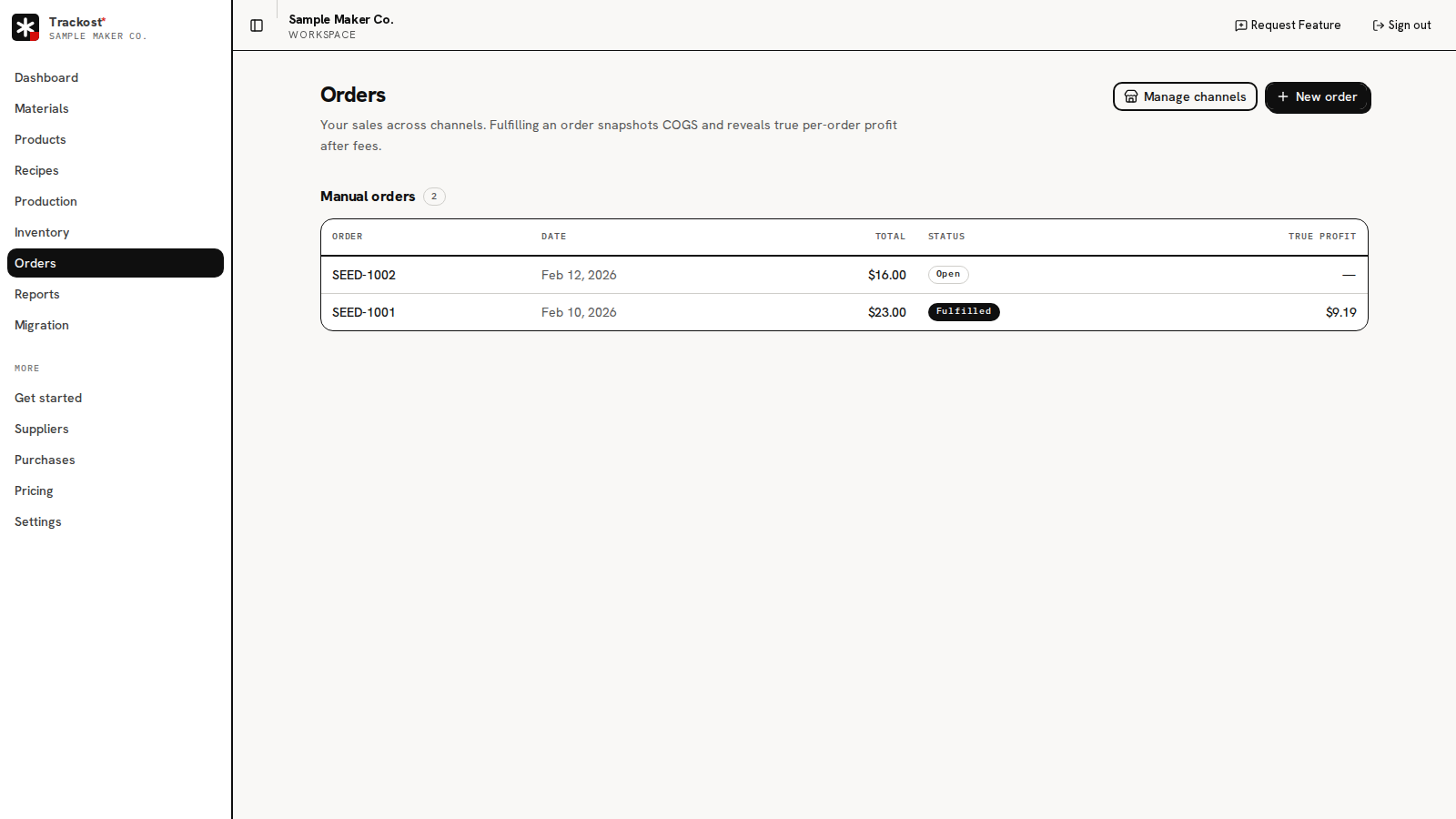Click the Feb 12, 2026 date cell
Viewport: 1456px width, 819px height.
point(579,275)
